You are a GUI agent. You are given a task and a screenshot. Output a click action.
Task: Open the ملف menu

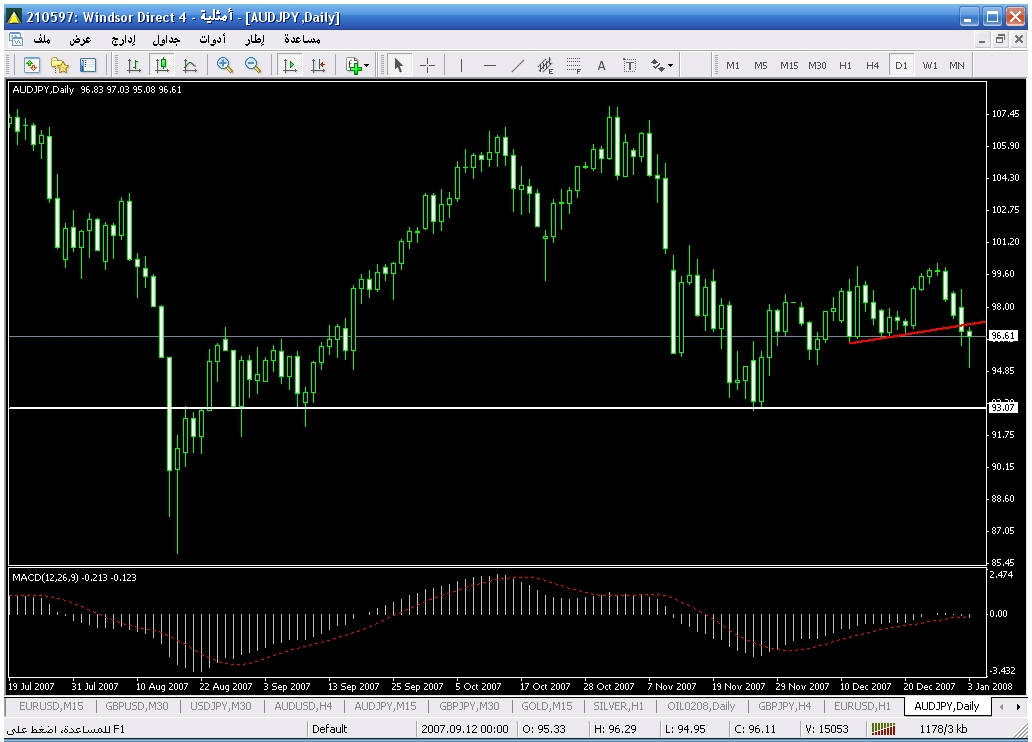coord(42,39)
